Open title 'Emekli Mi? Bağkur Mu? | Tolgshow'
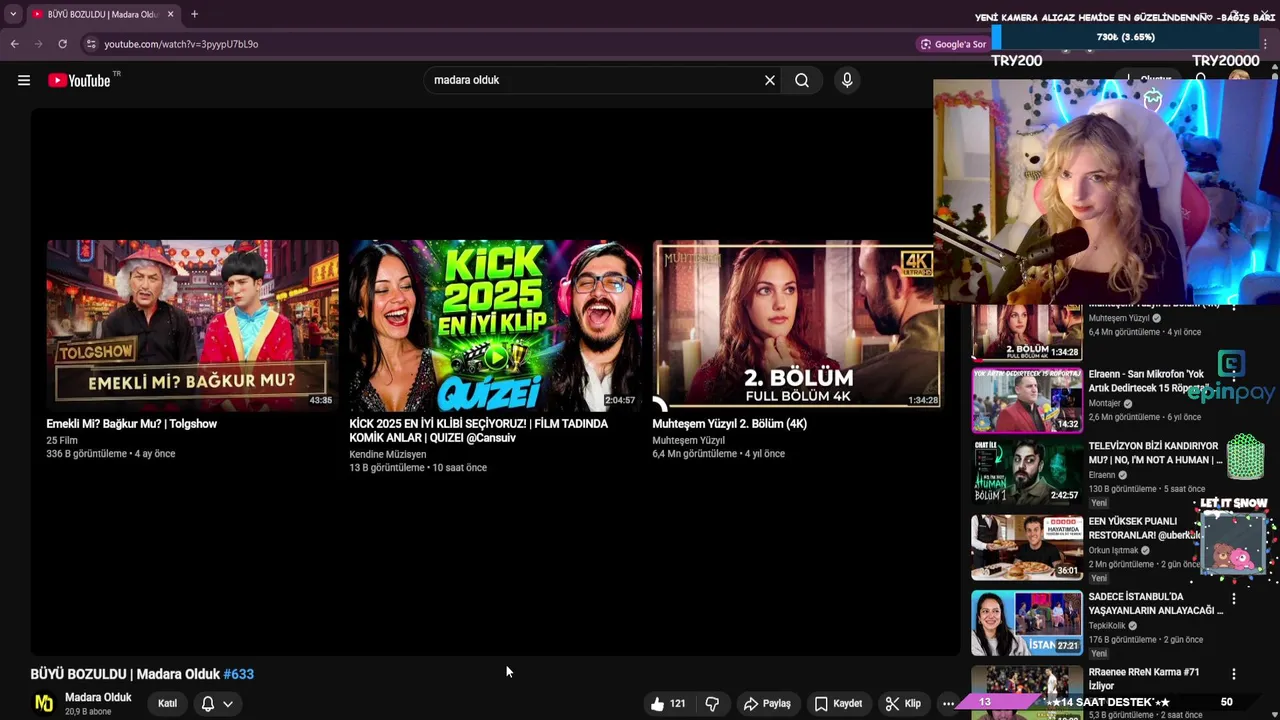Image resolution: width=1280 pixels, height=720 pixels. coord(131,424)
